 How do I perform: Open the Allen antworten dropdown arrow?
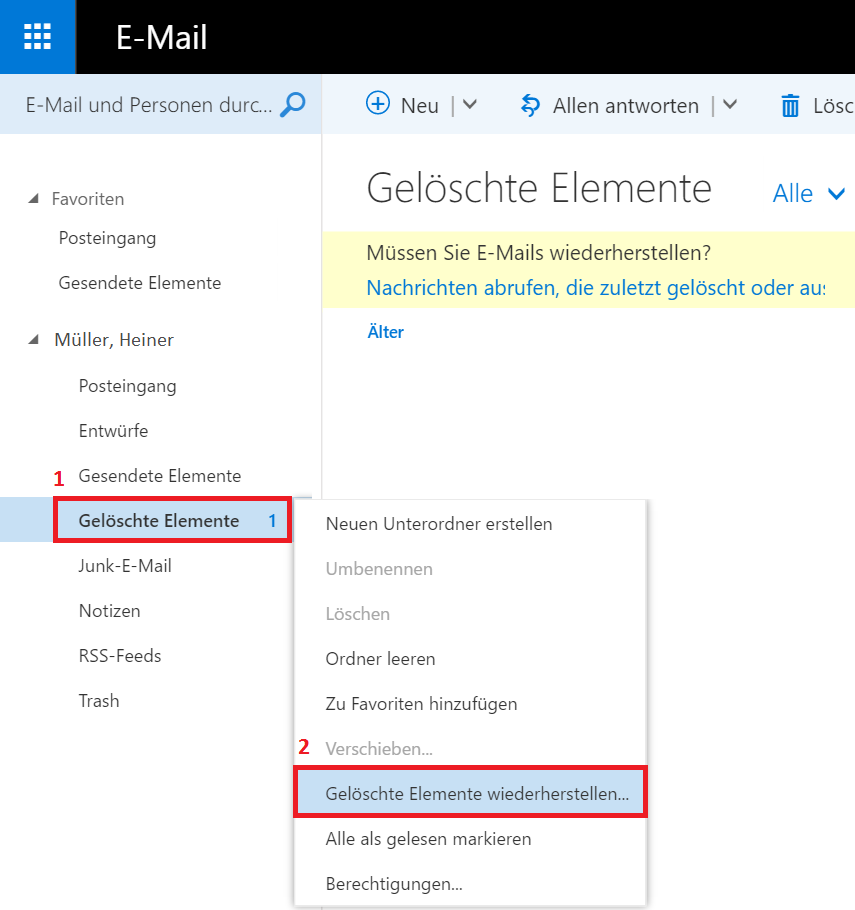(730, 105)
